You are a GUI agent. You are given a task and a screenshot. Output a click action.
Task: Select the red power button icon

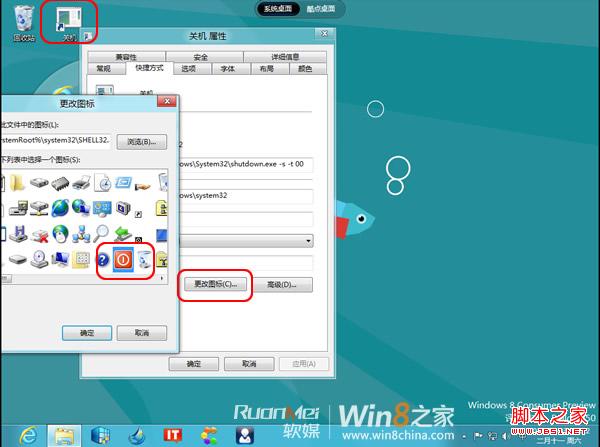point(123,260)
